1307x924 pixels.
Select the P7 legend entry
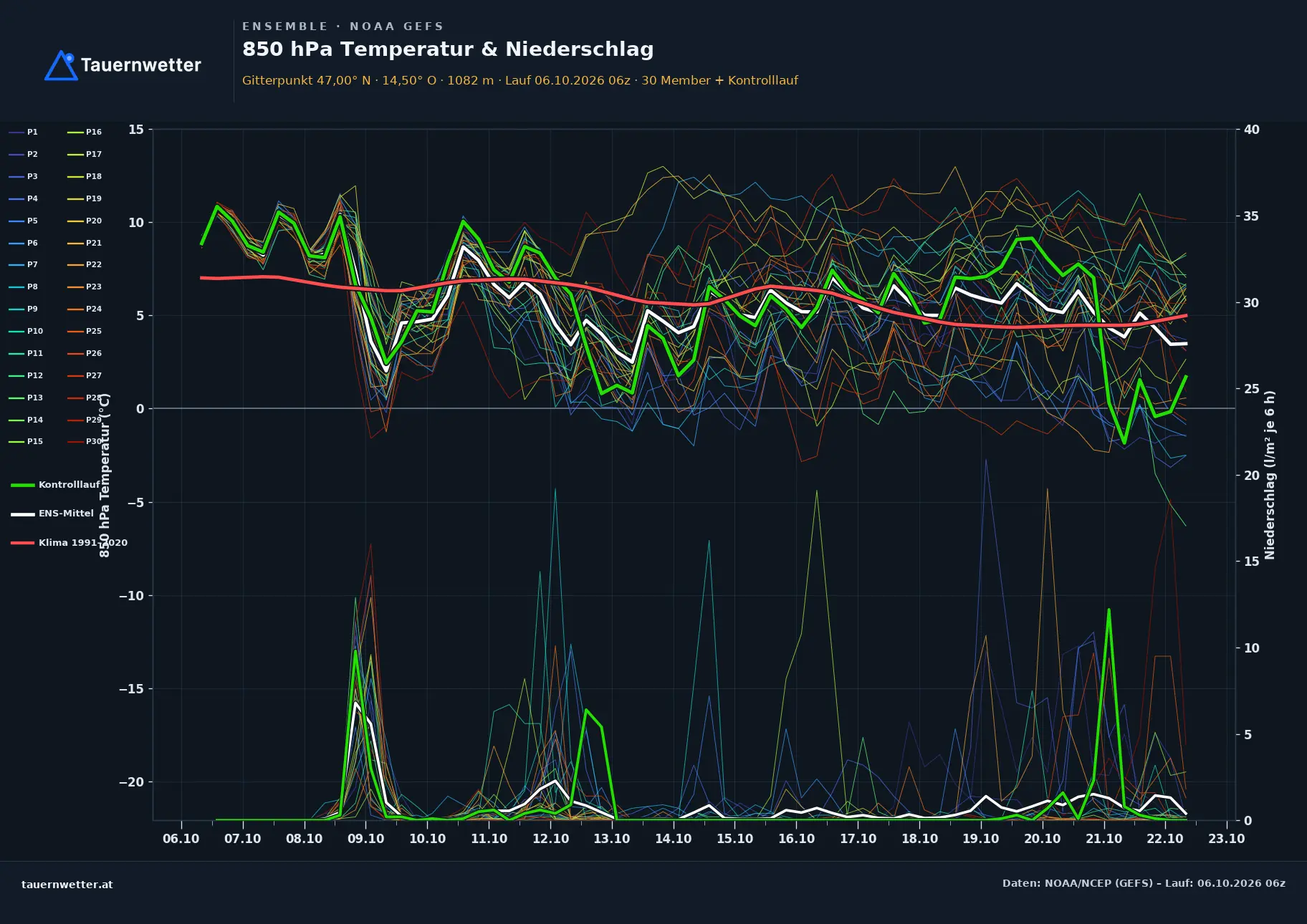coord(24,264)
